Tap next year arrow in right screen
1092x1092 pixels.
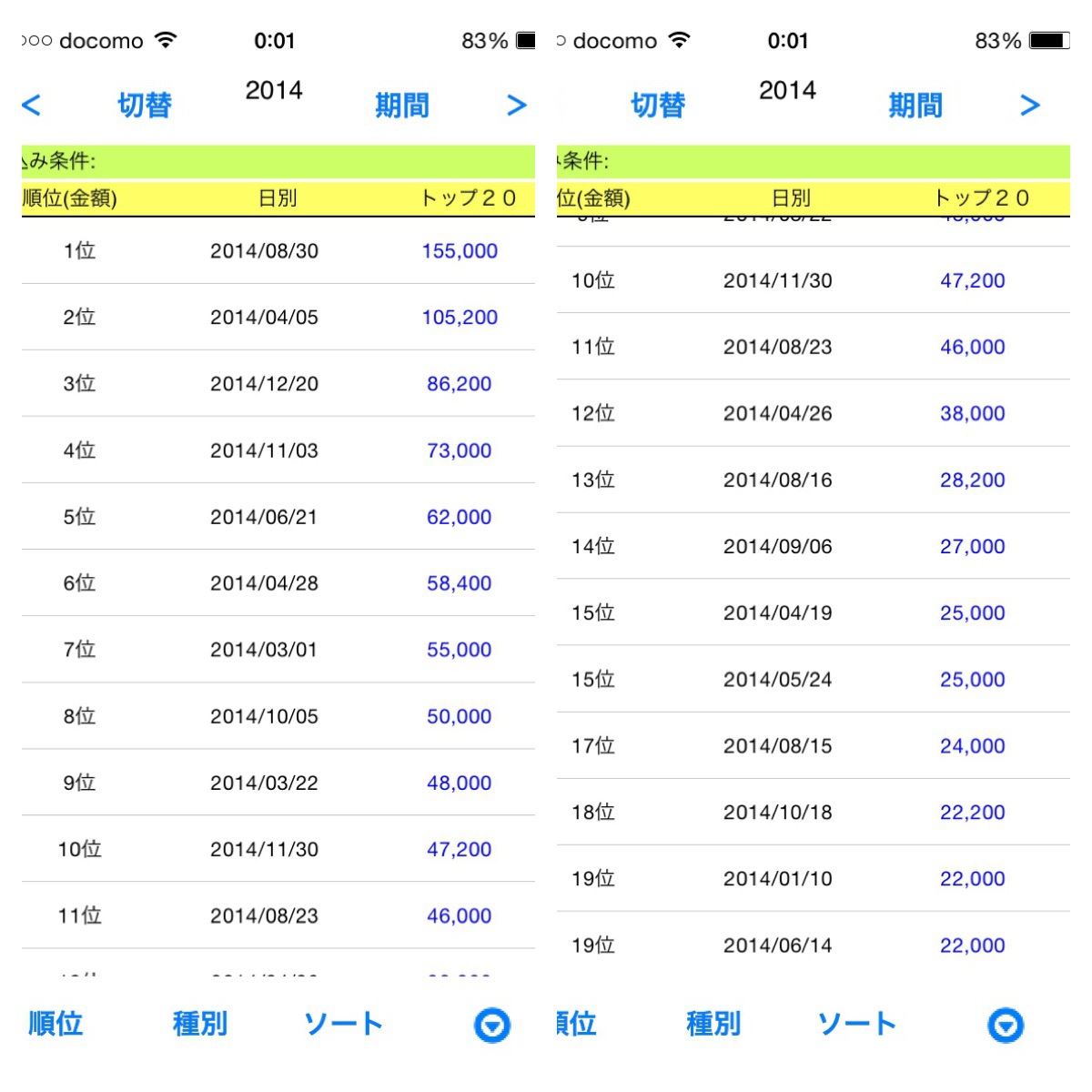click(x=1030, y=106)
